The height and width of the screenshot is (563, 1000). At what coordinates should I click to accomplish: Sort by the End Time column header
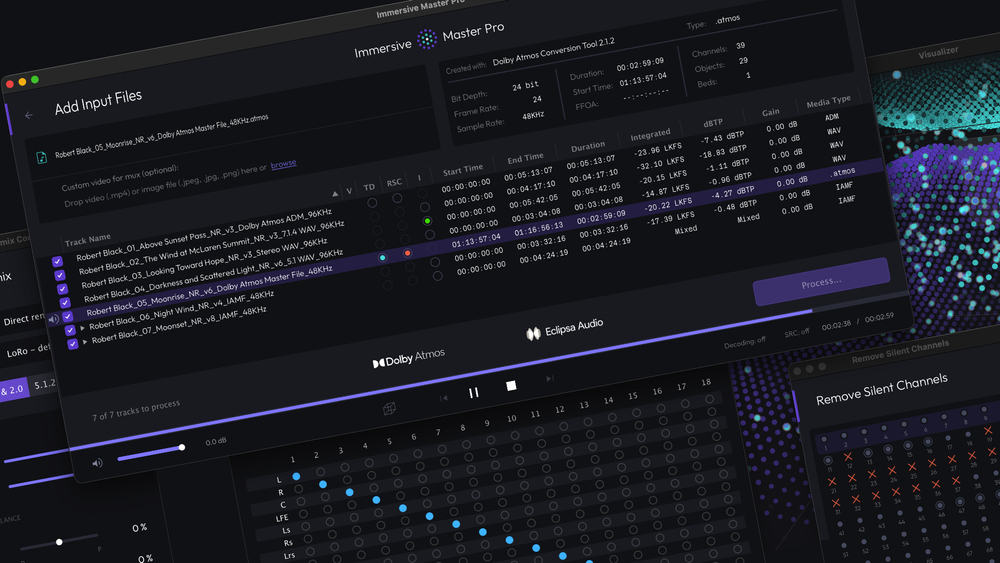click(526, 158)
